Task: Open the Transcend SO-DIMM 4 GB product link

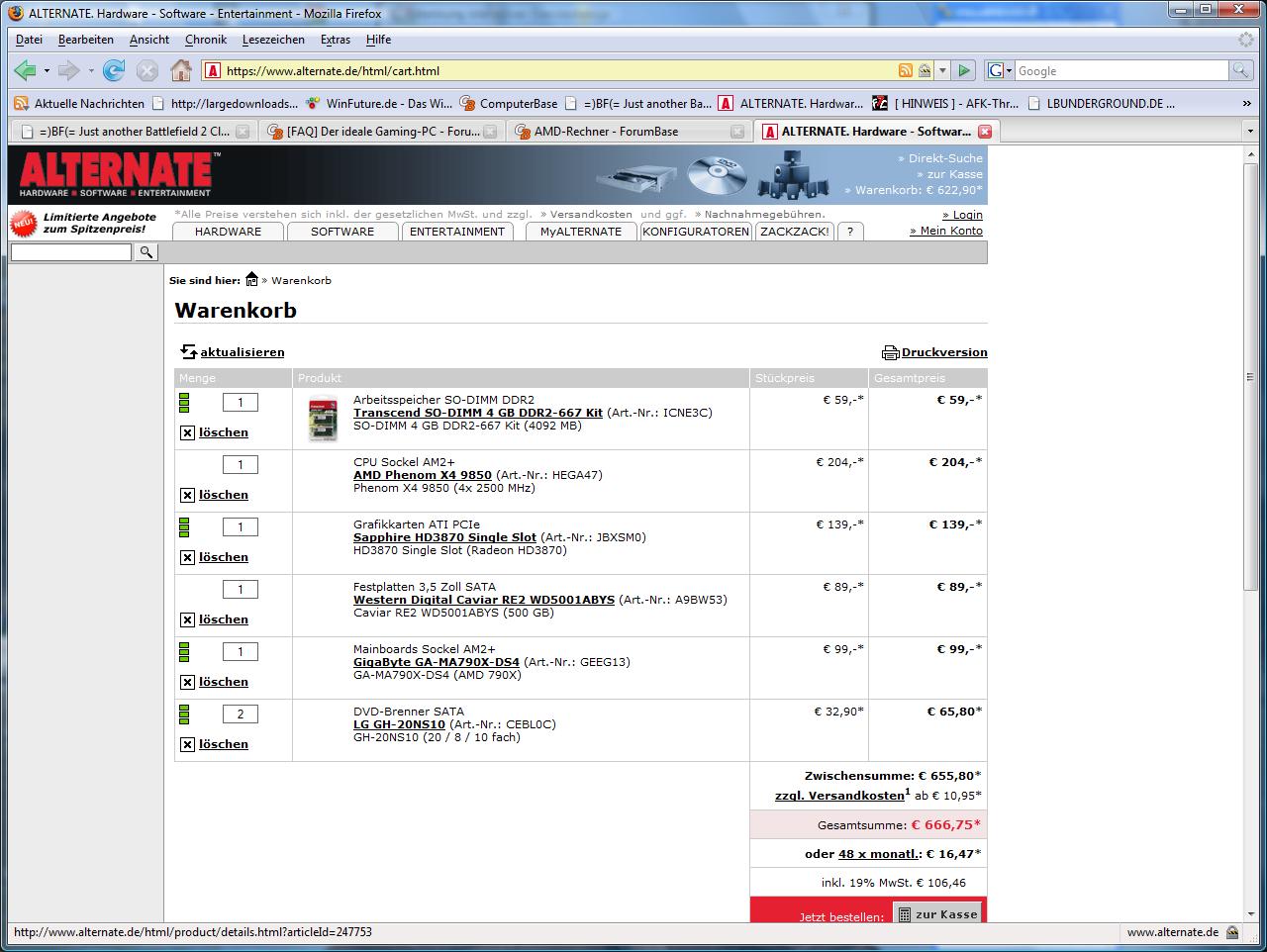Action: (478, 413)
